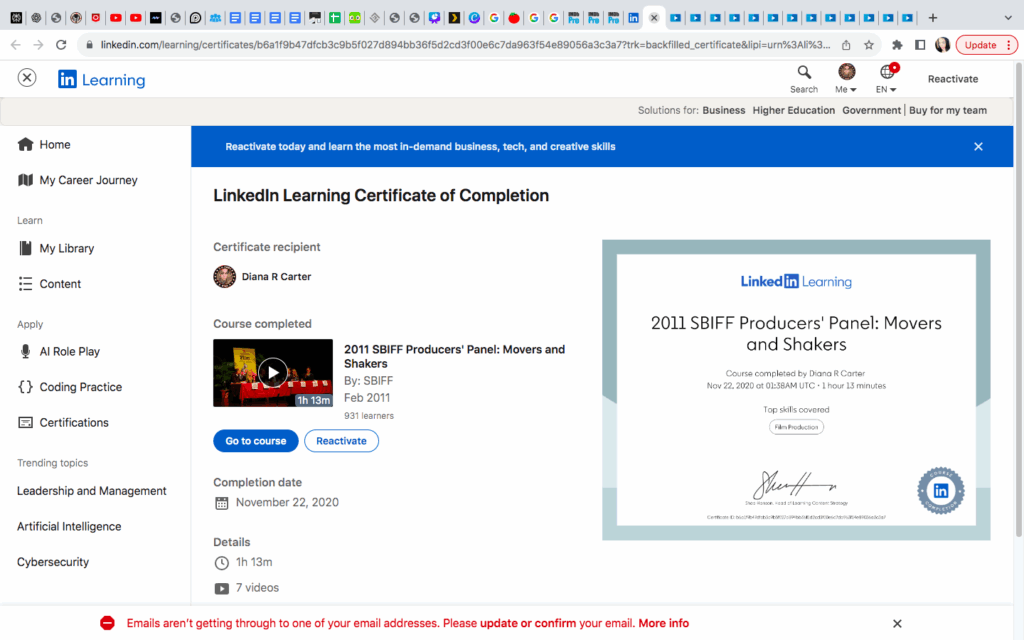Click the "November 22, 2020" completion date
The height and width of the screenshot is (640, 1024).
[287, 502]
